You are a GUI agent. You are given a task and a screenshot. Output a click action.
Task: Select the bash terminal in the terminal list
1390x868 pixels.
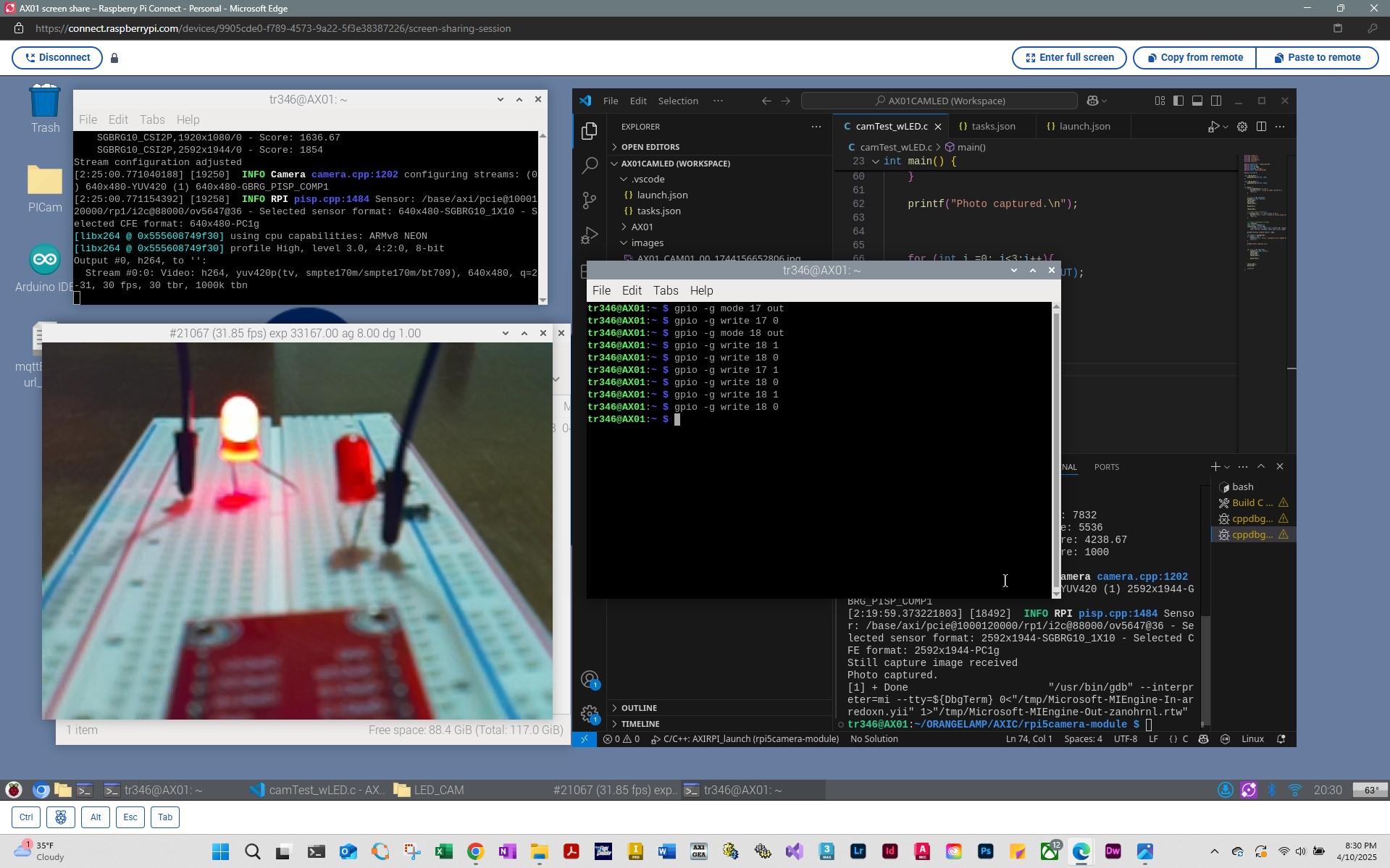click(1242, 486)
